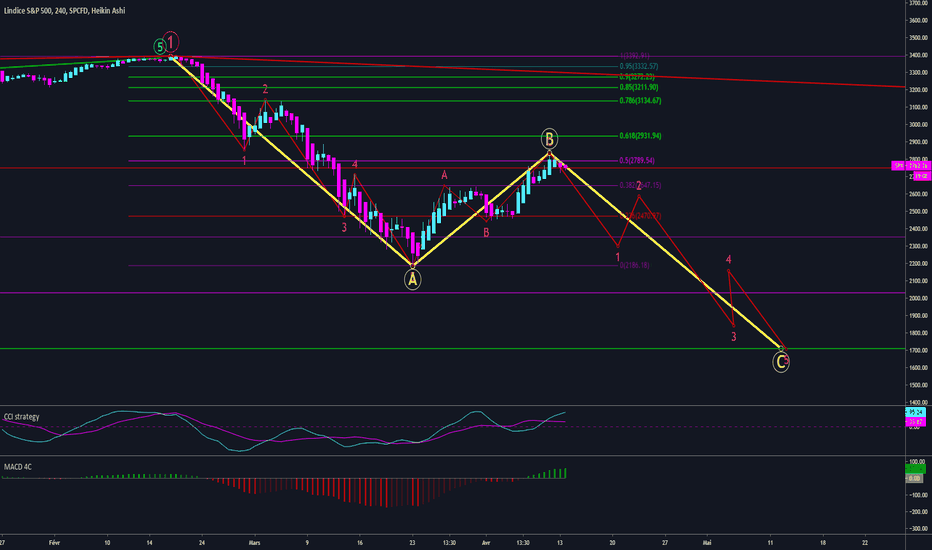Open the S&P 500 Heikin Ashi chart title
The height and width of the screenshot is (550, 932).
(64, 11)
